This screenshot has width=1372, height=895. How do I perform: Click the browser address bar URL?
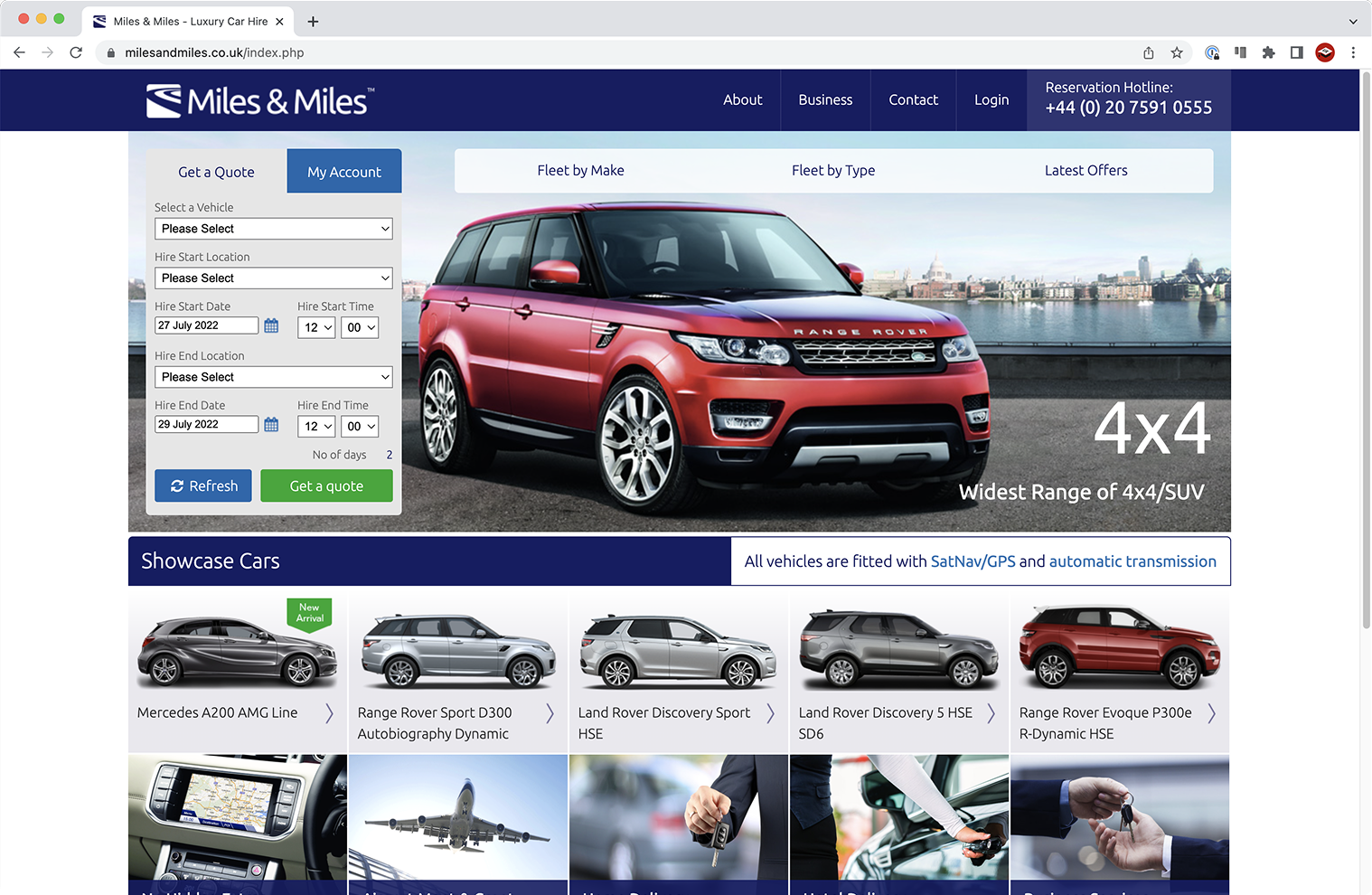[214, 52]
